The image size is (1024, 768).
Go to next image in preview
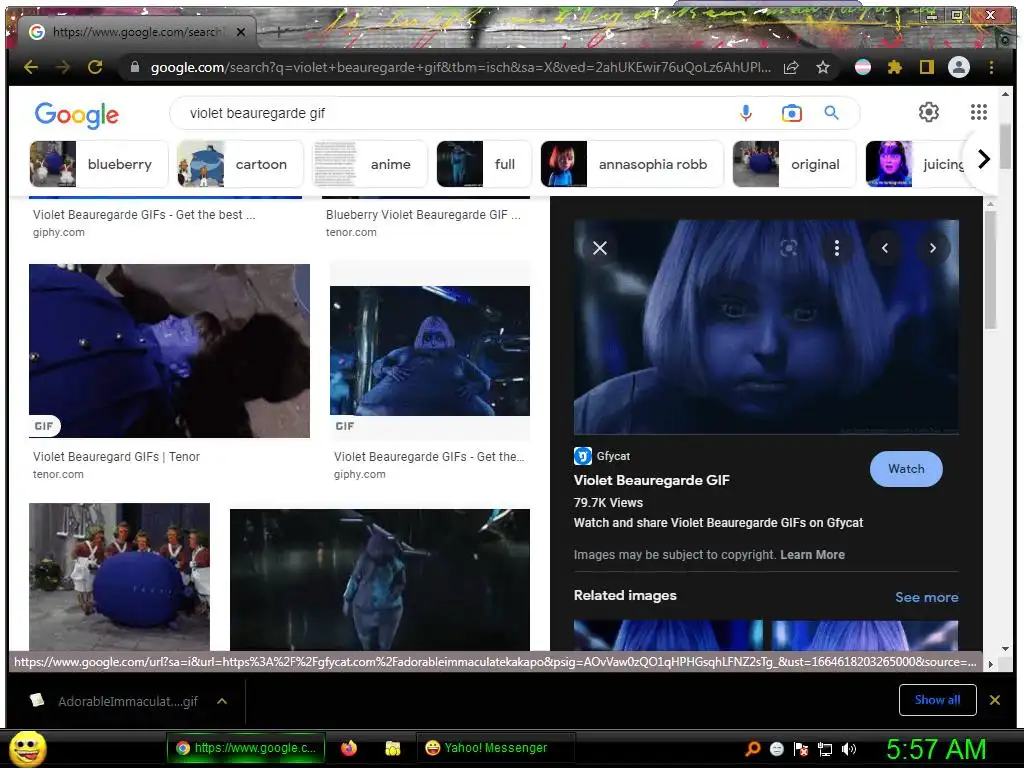click(933, 248)
